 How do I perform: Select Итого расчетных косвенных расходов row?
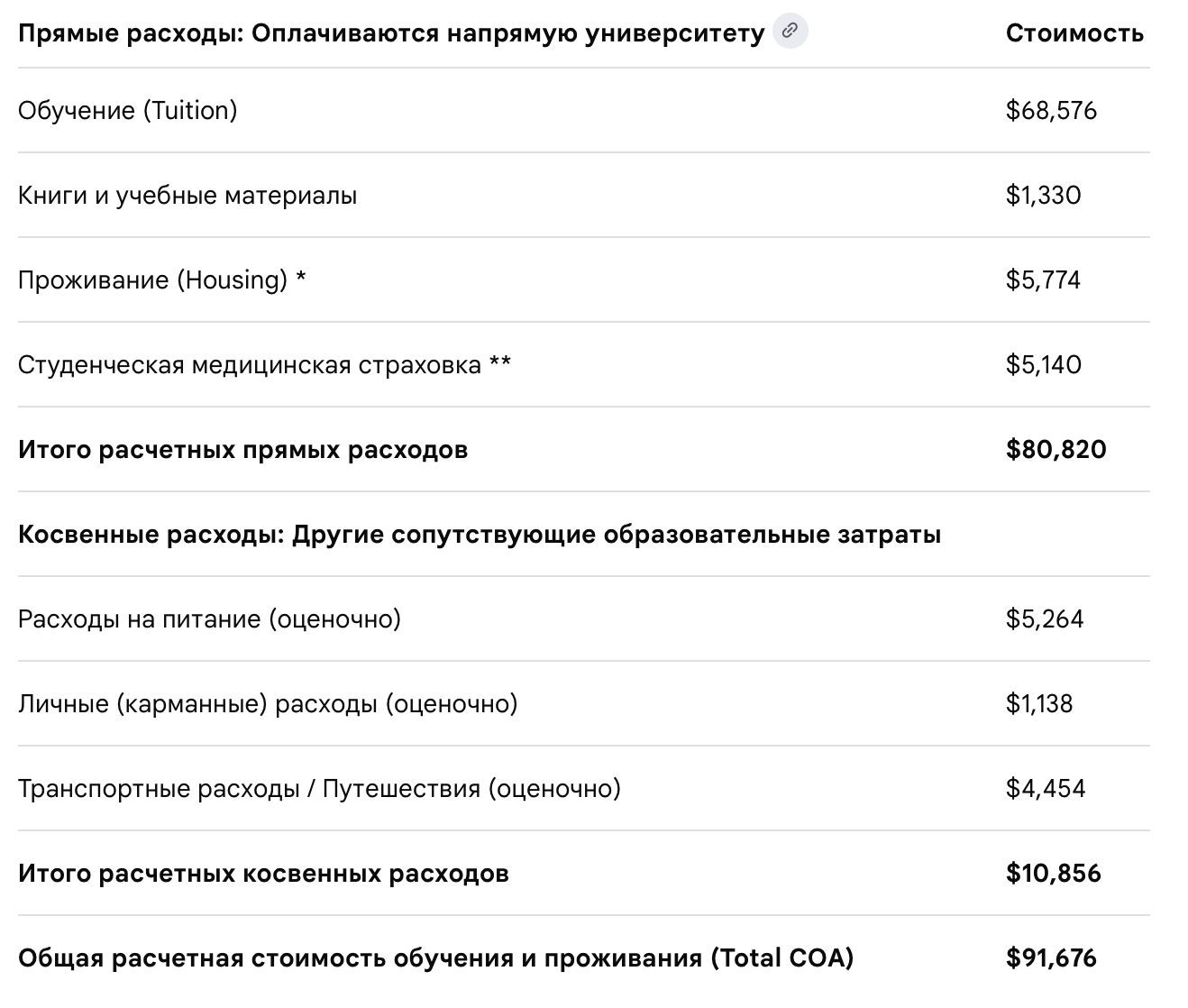tap(583, 874)
